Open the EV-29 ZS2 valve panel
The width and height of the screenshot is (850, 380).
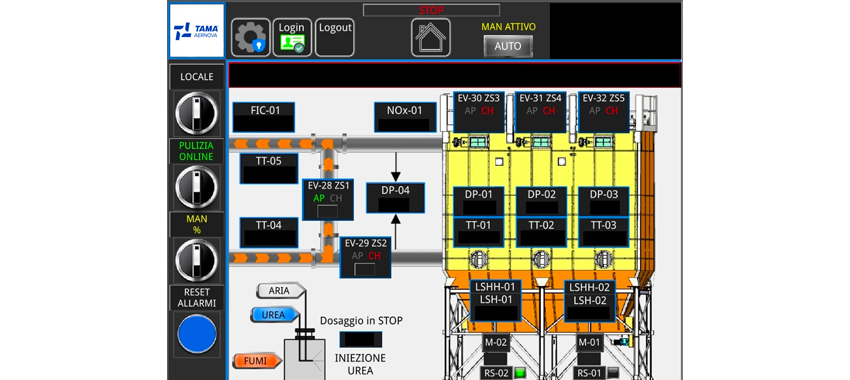365,257
